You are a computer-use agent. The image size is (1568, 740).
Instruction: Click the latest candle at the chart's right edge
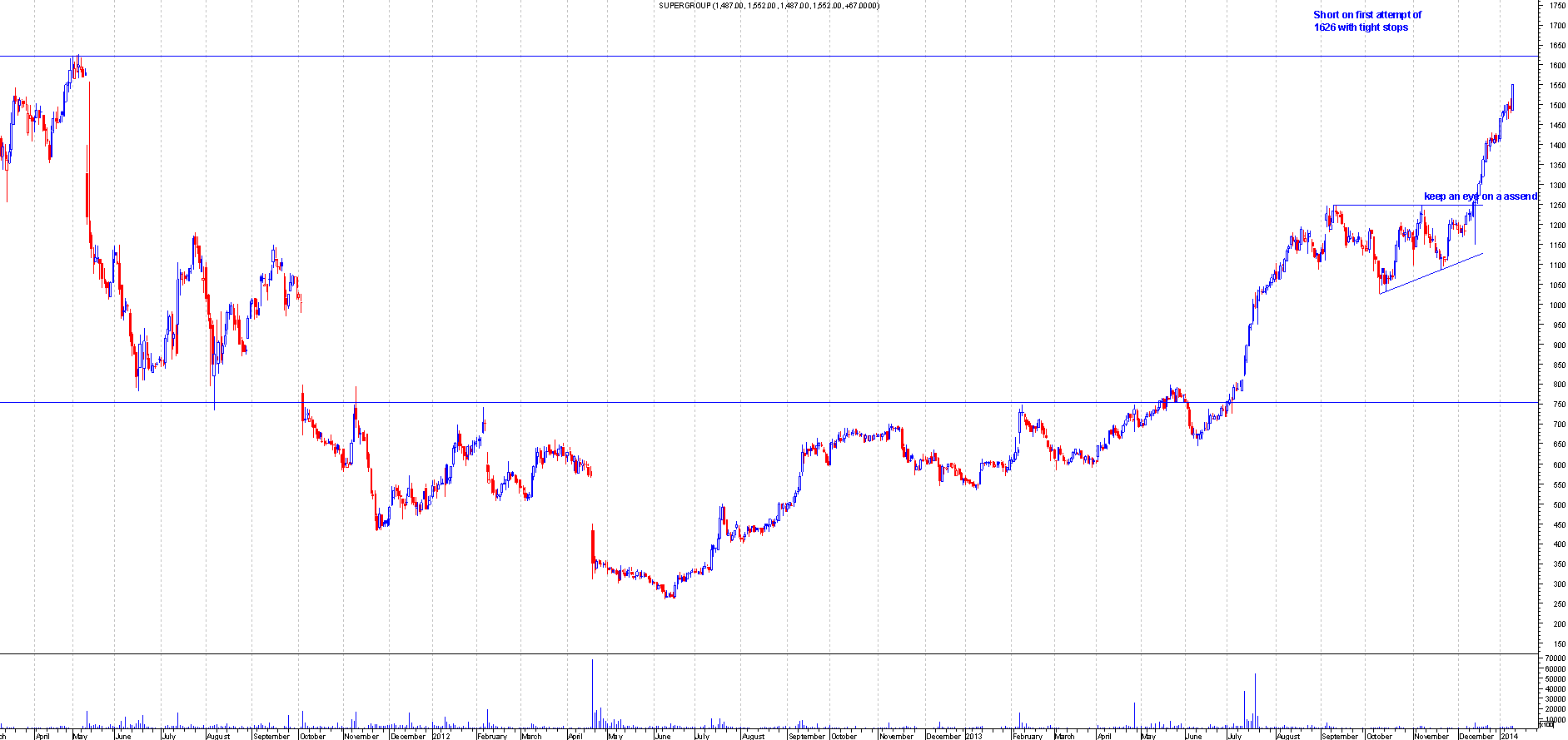(x=1512, y=96)
